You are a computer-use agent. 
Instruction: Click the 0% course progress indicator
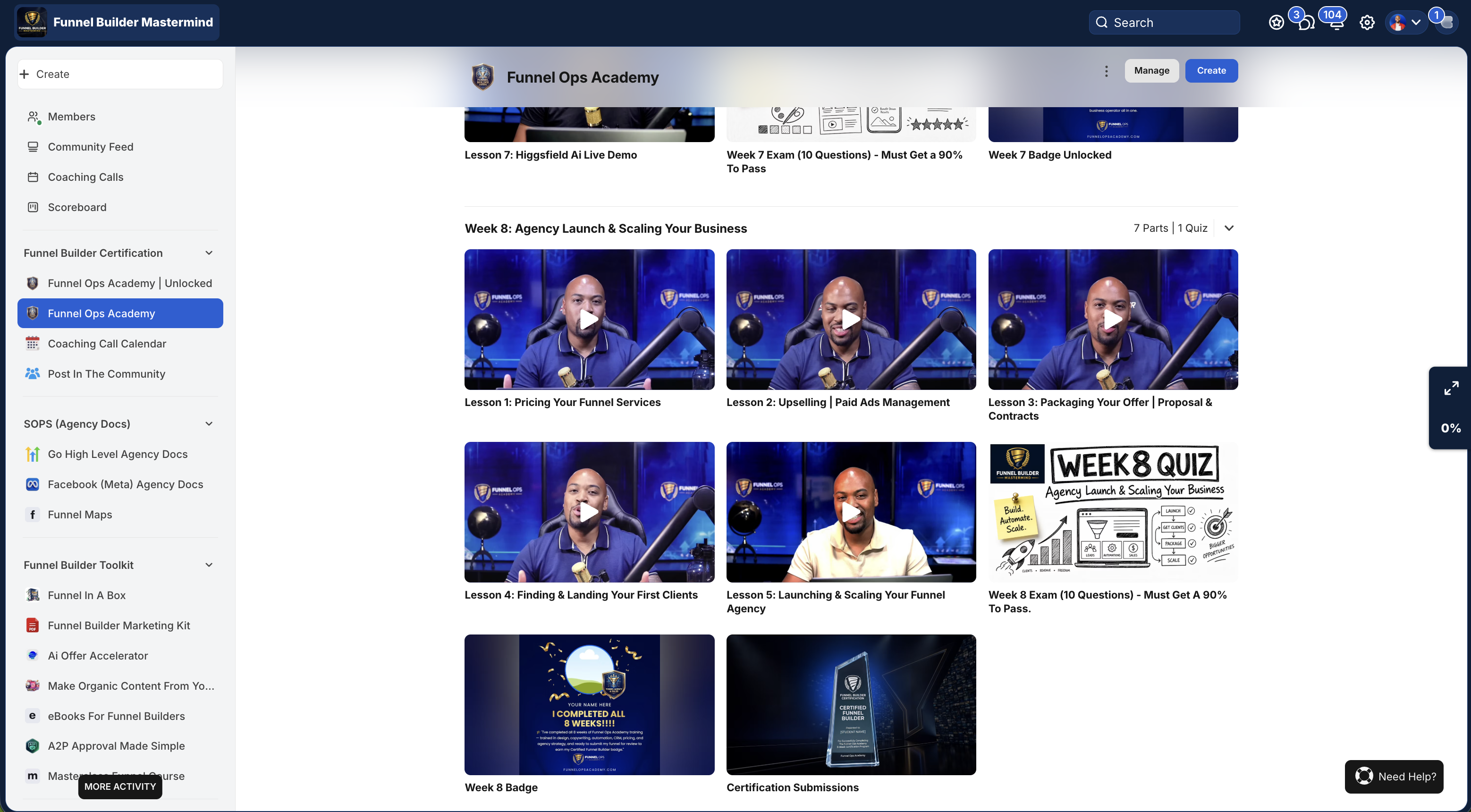click(1450, 428)
